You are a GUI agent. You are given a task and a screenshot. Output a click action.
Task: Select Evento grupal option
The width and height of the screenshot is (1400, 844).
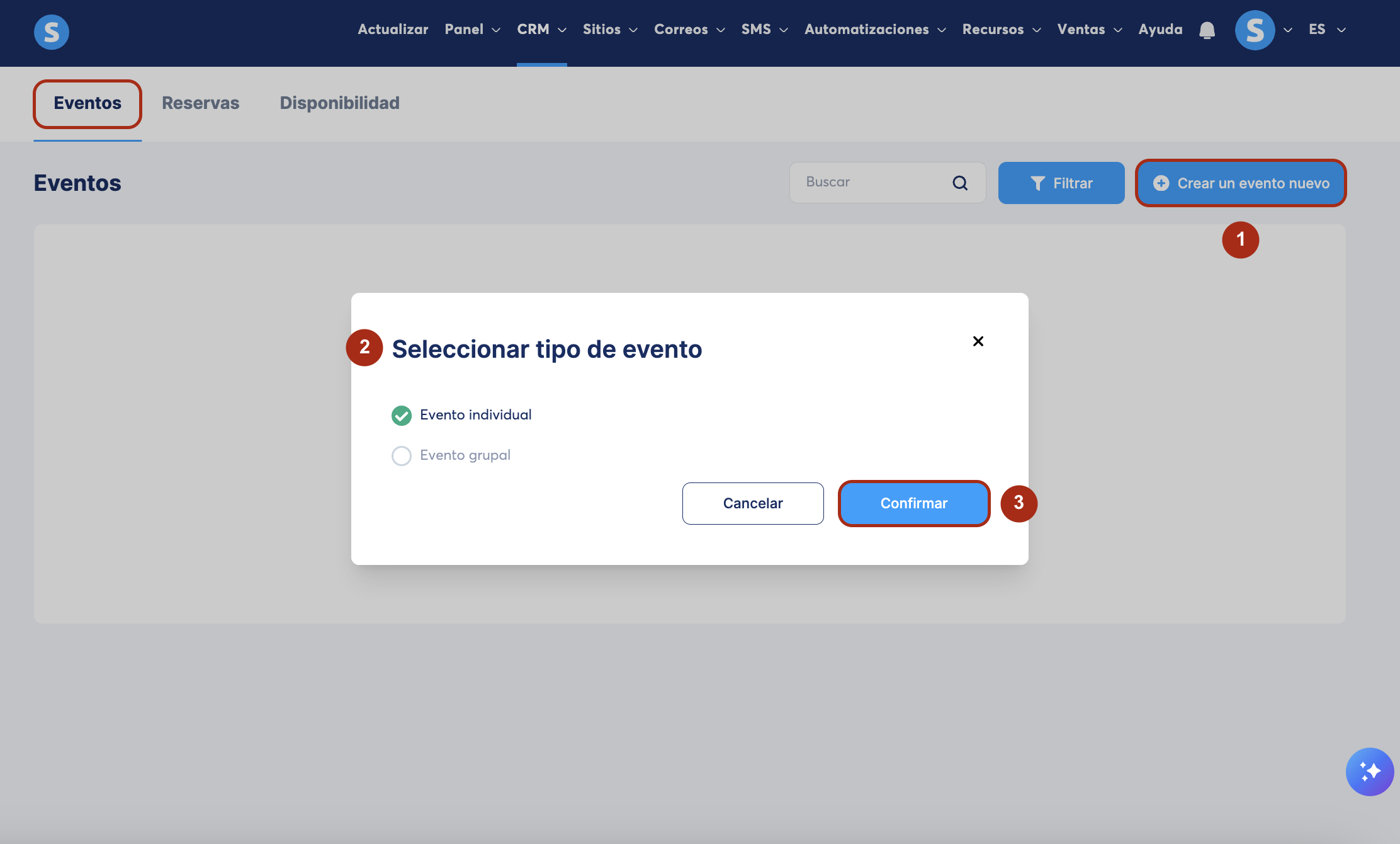click(402, 456)
